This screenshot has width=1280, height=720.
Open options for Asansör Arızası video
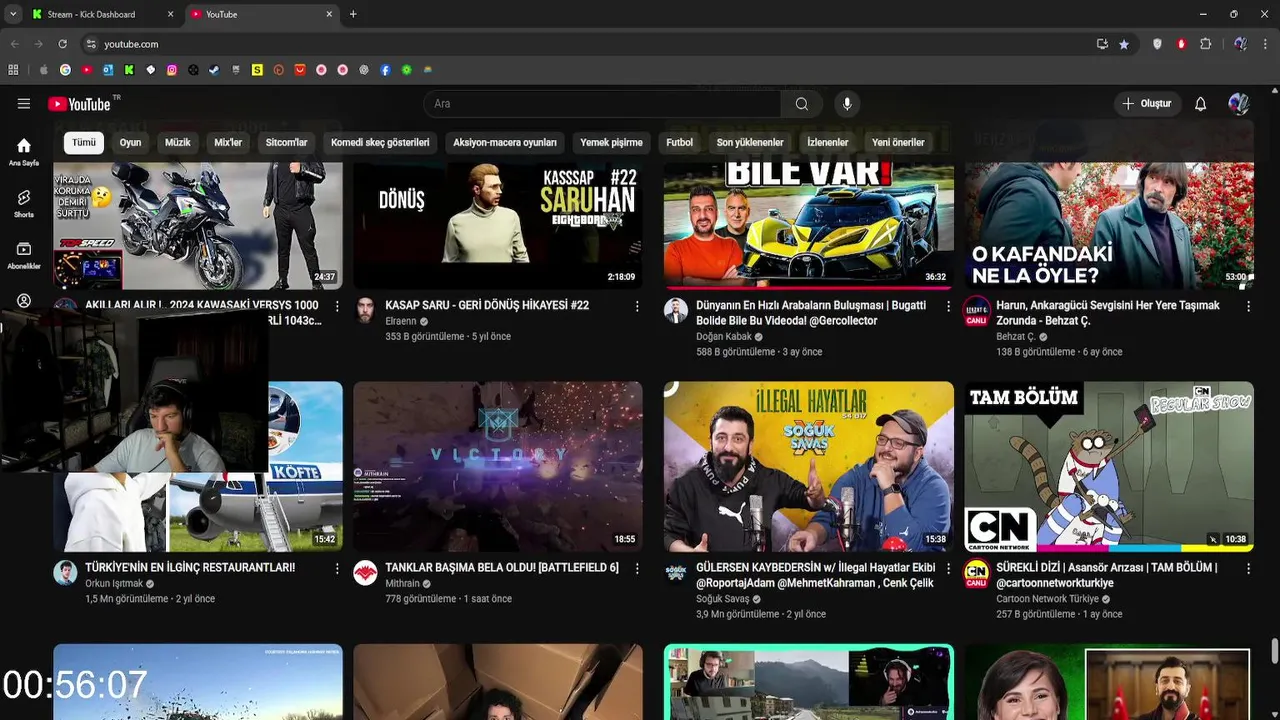point(1248,568)
